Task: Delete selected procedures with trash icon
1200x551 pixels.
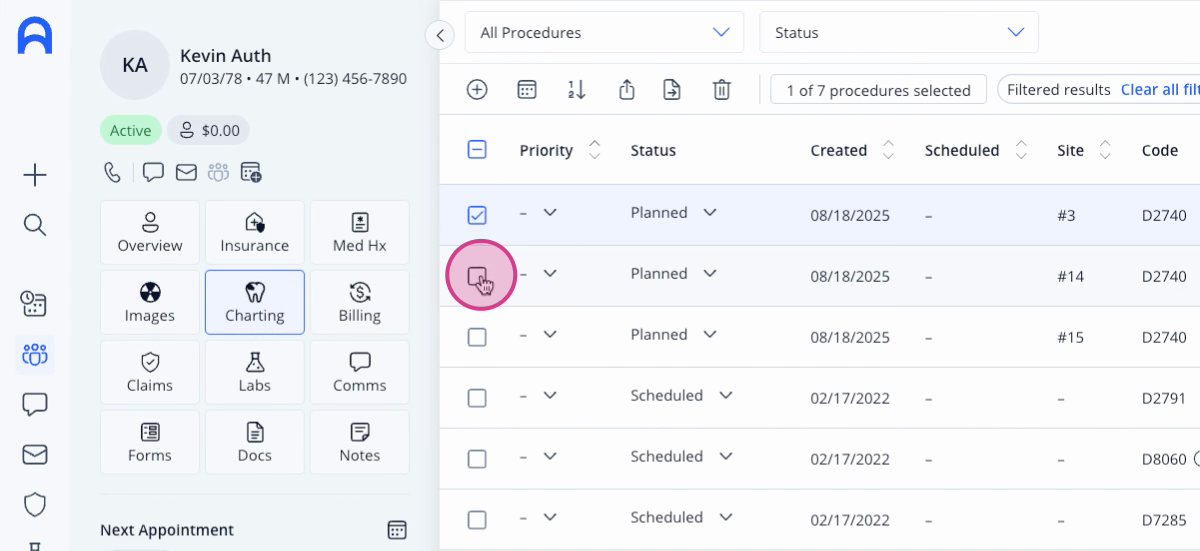Action: (x=721, y=90)
